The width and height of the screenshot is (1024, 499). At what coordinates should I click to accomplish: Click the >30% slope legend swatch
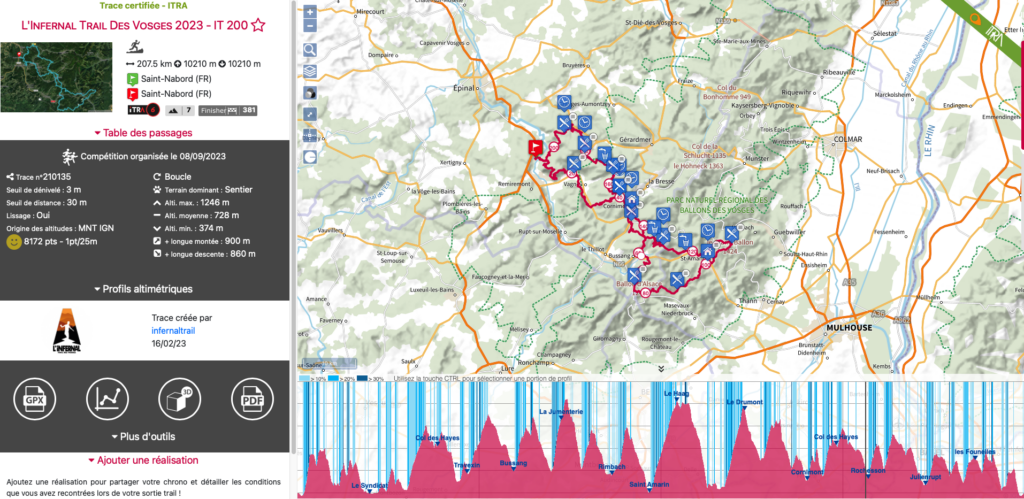pyautogui.click(x=364, y=378)
